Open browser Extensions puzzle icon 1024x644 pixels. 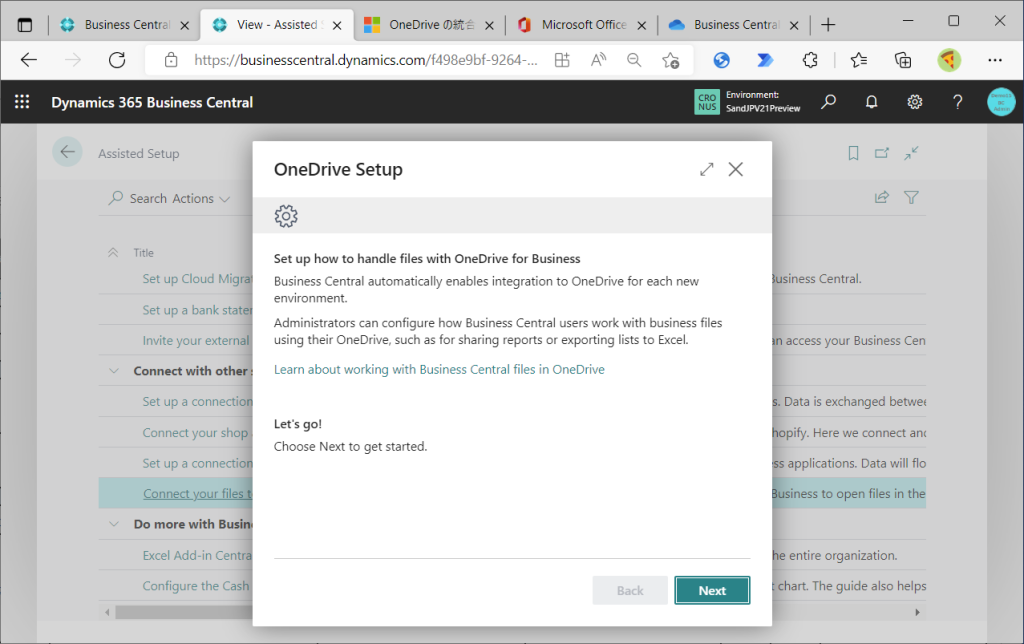(x=810, y=60)
